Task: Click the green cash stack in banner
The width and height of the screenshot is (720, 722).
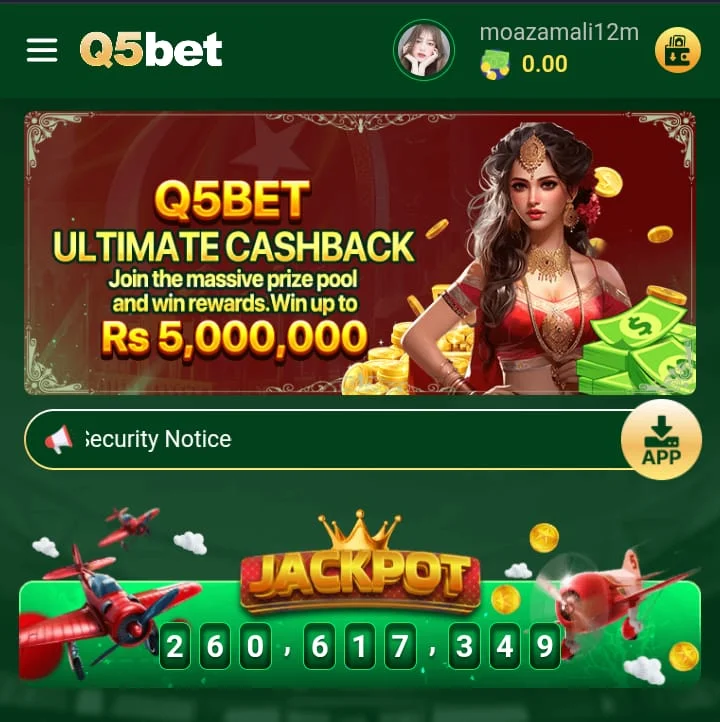Action: pyautogui.click(x=638, y=345)
